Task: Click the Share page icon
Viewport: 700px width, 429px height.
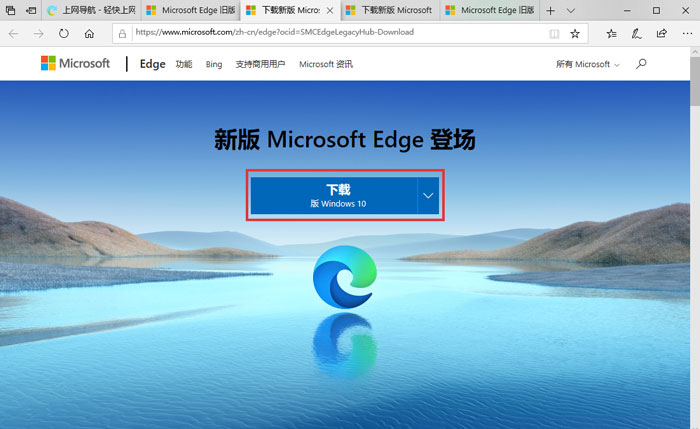Action: (x=662, y=33)
